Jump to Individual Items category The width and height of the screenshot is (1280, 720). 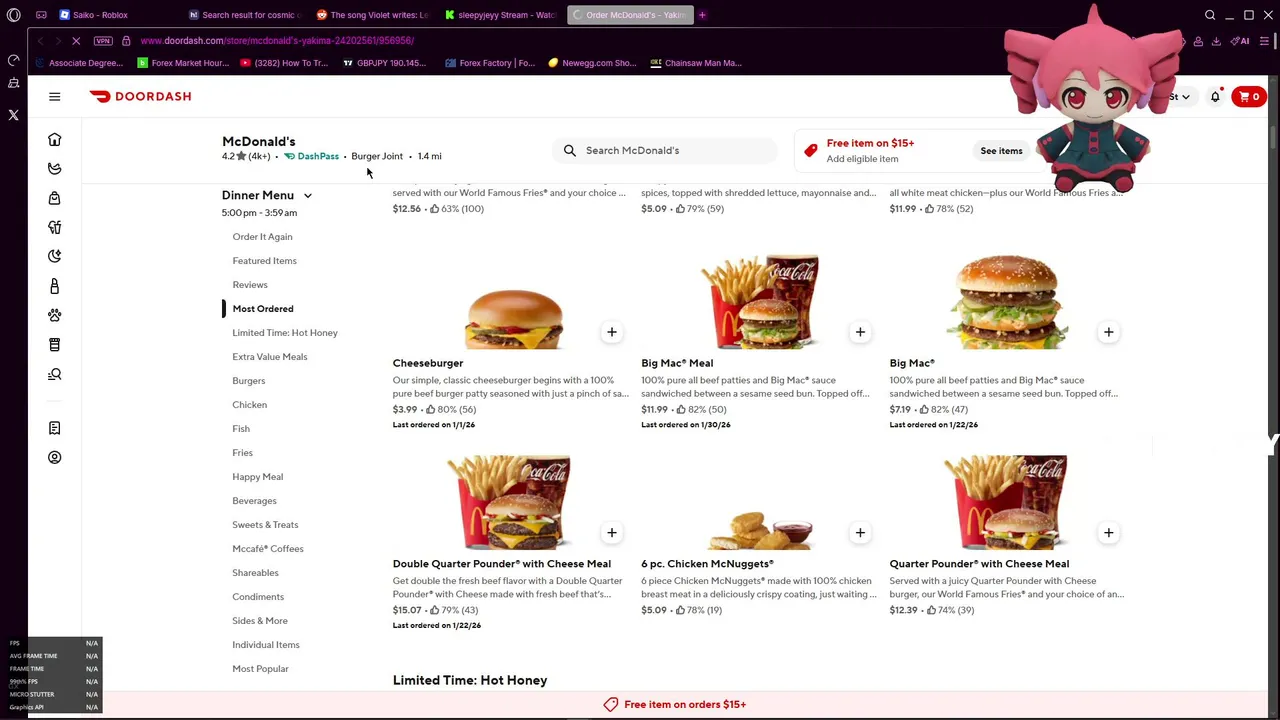pos(266,645)
